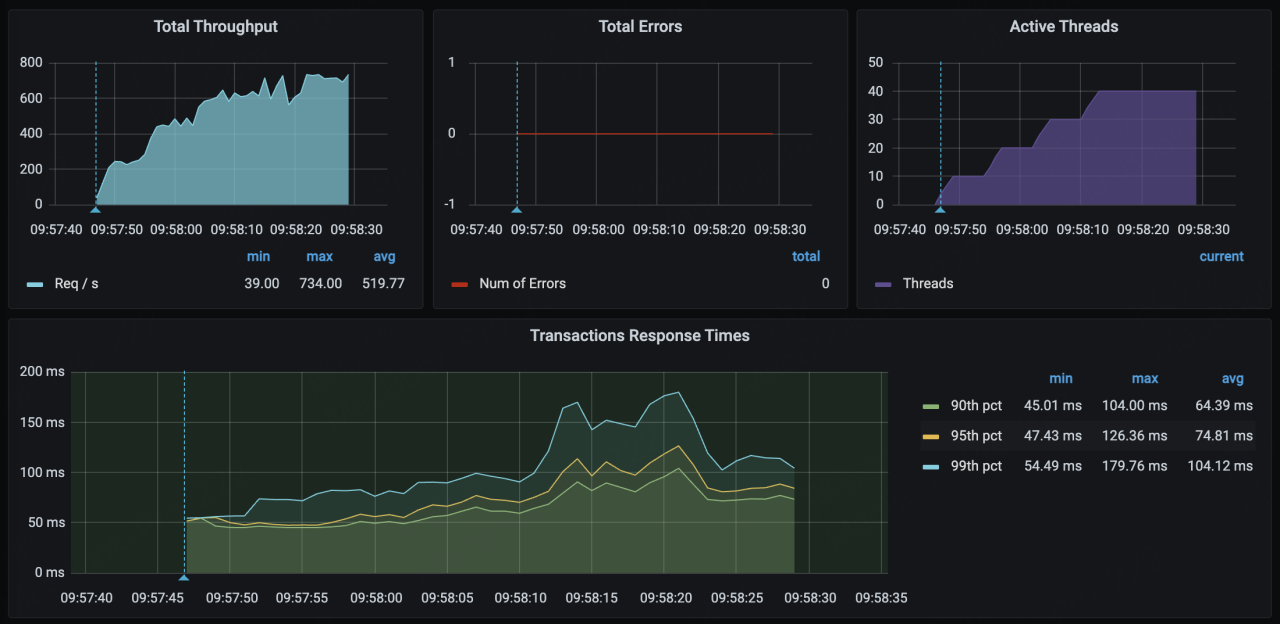Toggle the Num of Errors series label
Screen dimensions: 1280x624
(x=522, y=284)
